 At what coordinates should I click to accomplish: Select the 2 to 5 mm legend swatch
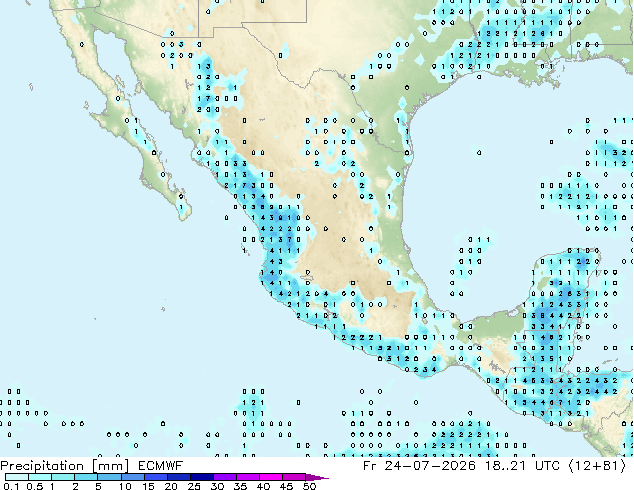[86, 477]
